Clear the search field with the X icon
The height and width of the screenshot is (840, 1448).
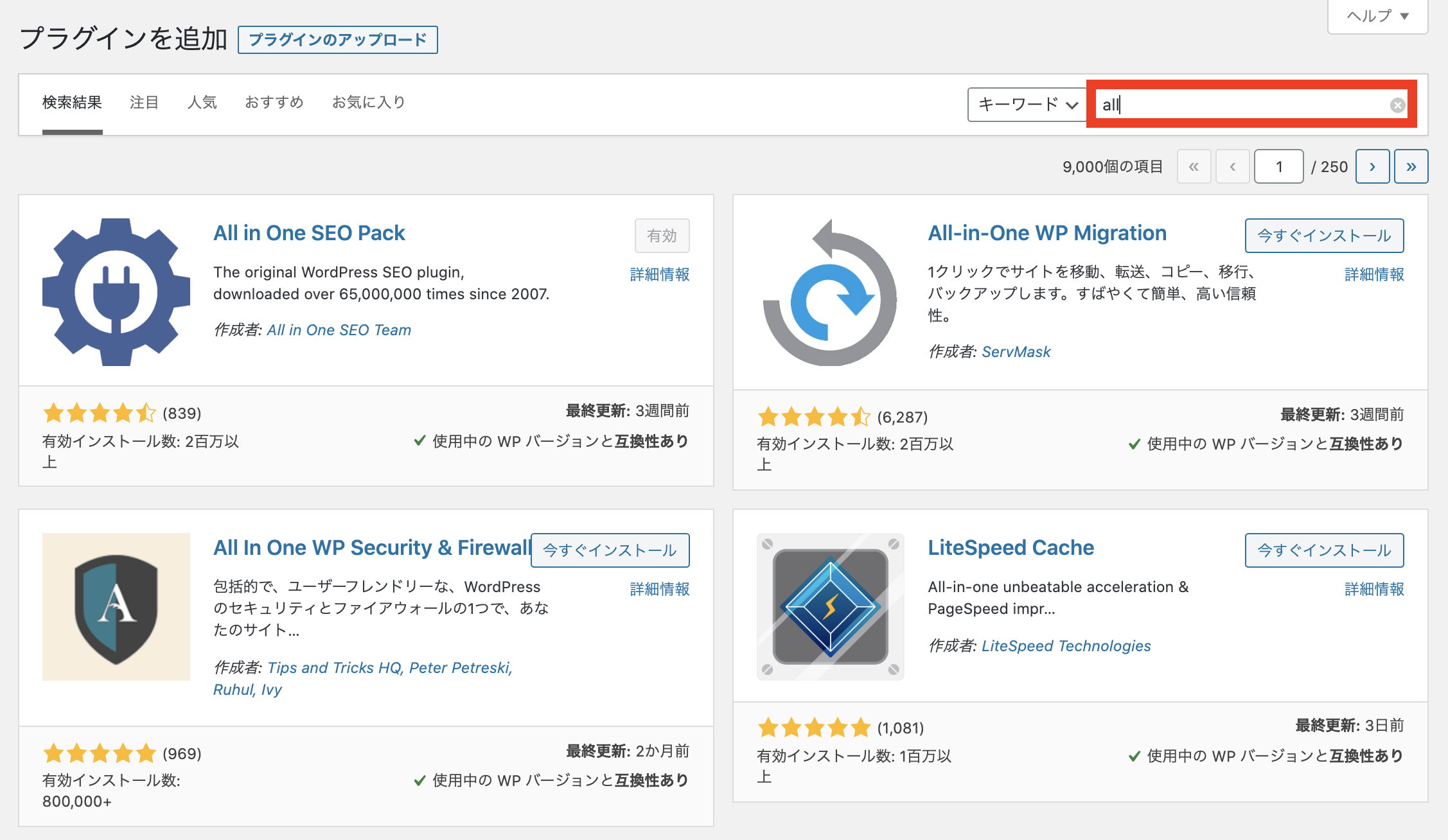[x=1397, y=105]
